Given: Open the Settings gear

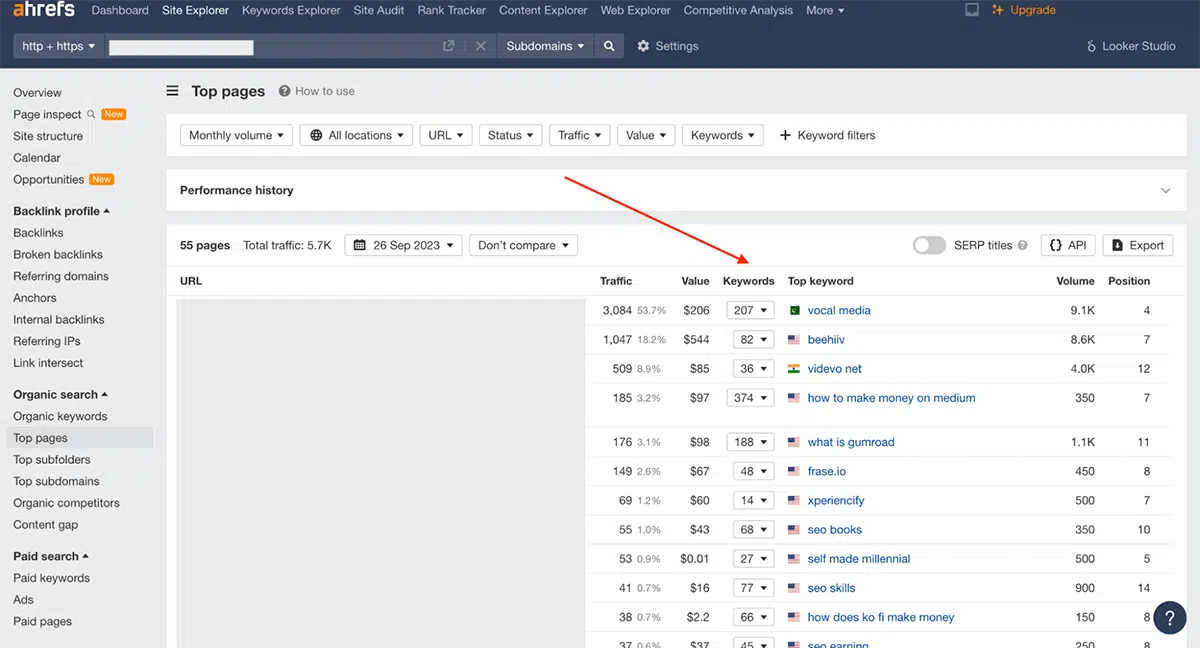Looking at the screenshot, I should pos(668,46).
